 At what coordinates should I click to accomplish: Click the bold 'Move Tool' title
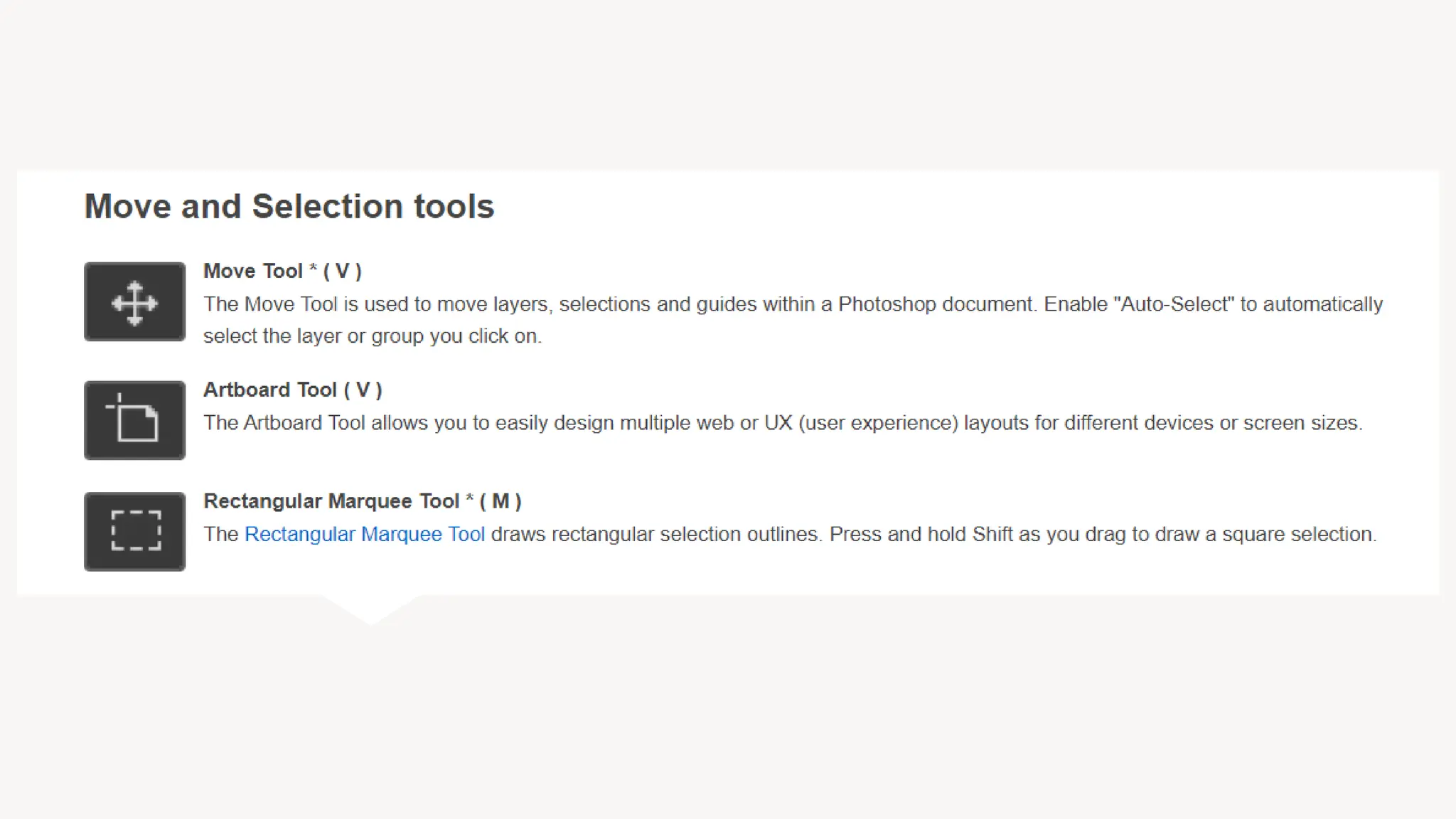point(253,271)
